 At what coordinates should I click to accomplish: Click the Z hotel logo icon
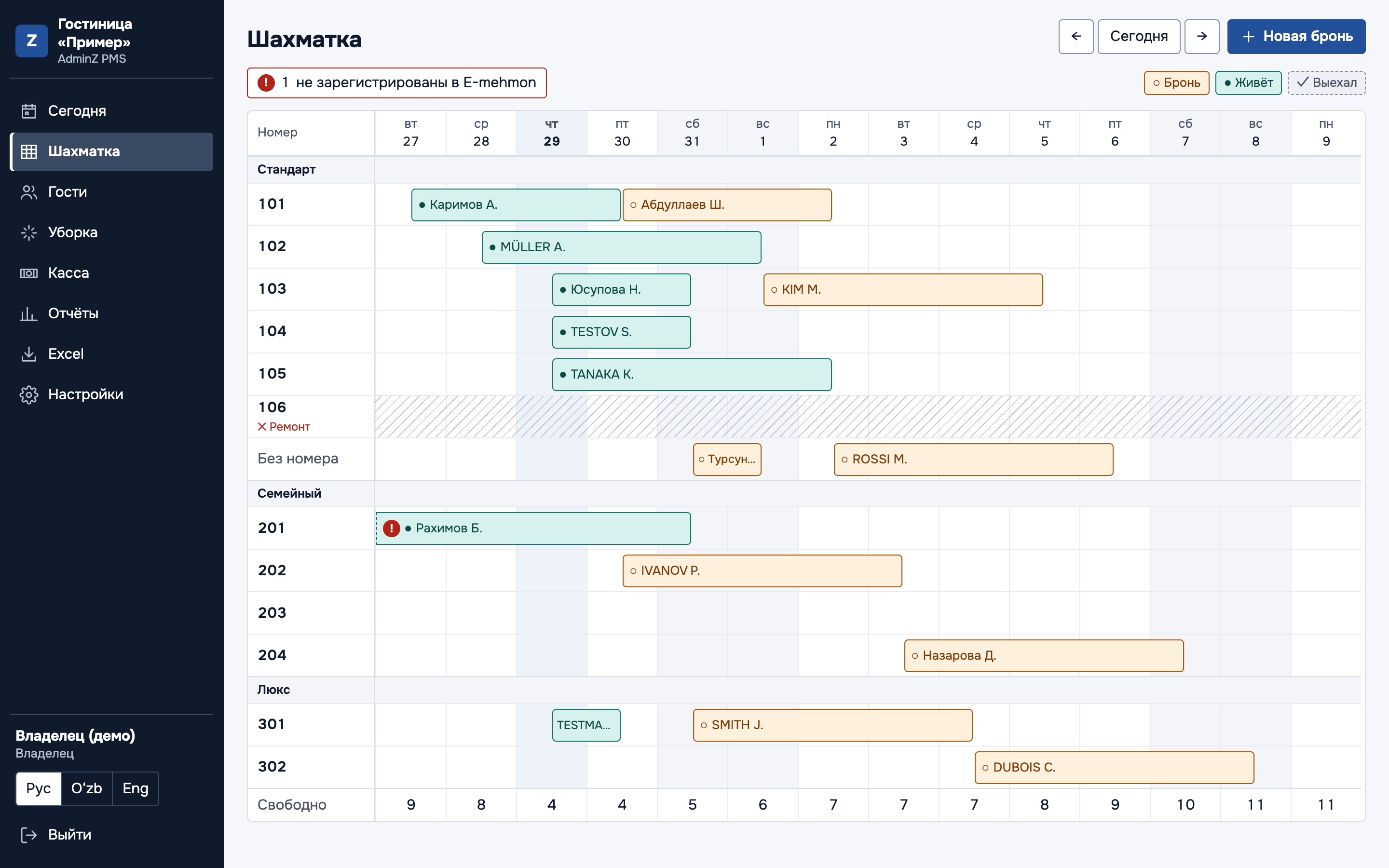click(31, 41)
